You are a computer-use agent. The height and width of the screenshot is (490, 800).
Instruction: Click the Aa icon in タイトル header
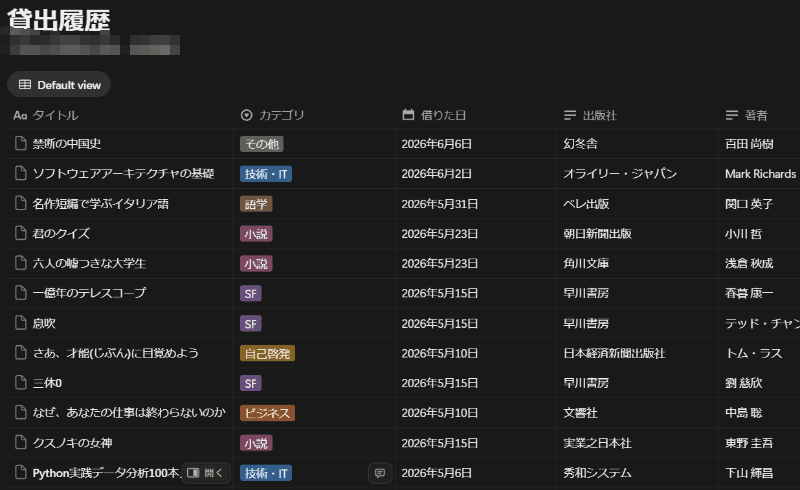click(x=20, y=115)
